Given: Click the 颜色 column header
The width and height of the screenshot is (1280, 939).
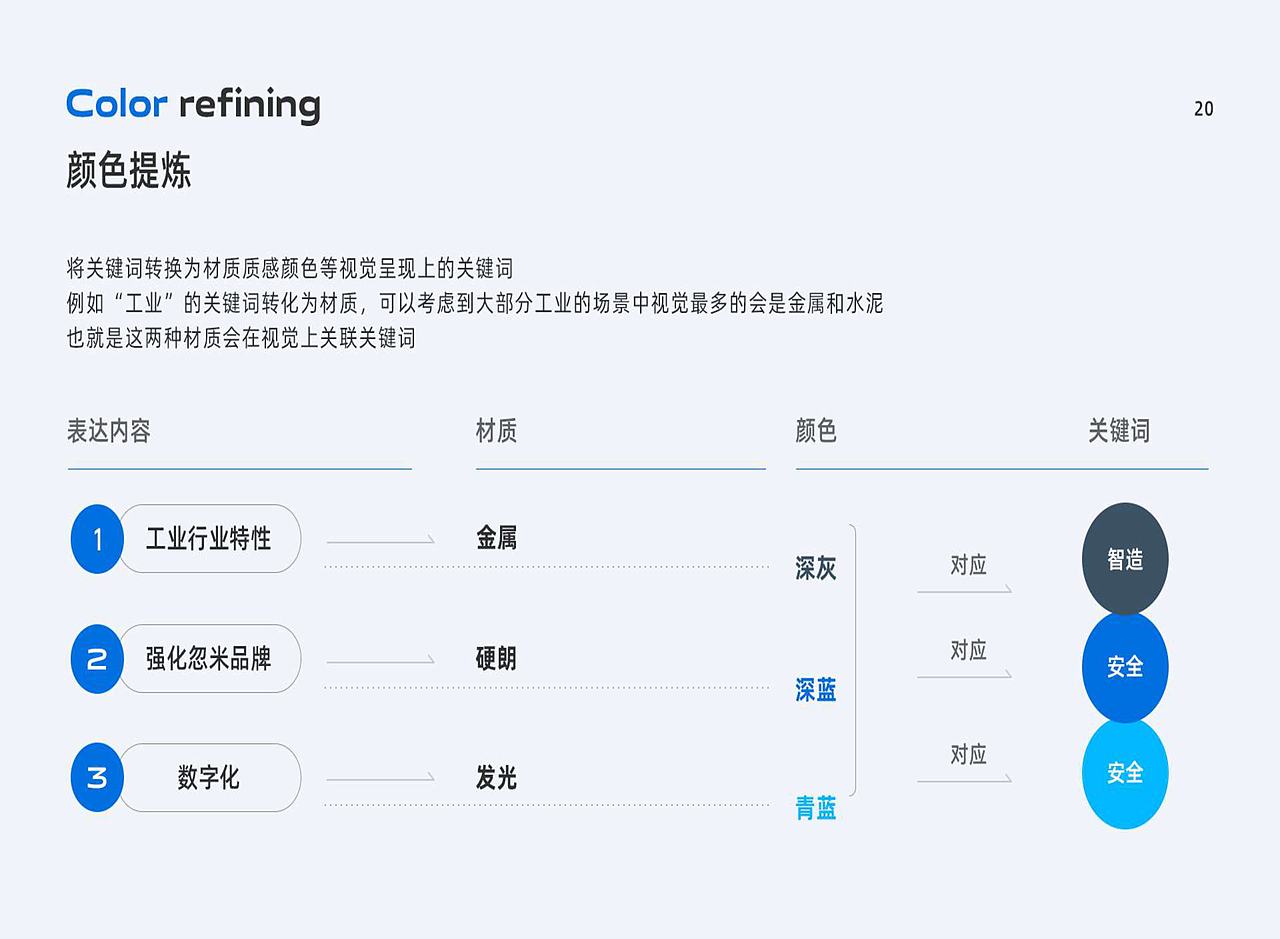Looking at the screenshot, I should click(816, 431).
